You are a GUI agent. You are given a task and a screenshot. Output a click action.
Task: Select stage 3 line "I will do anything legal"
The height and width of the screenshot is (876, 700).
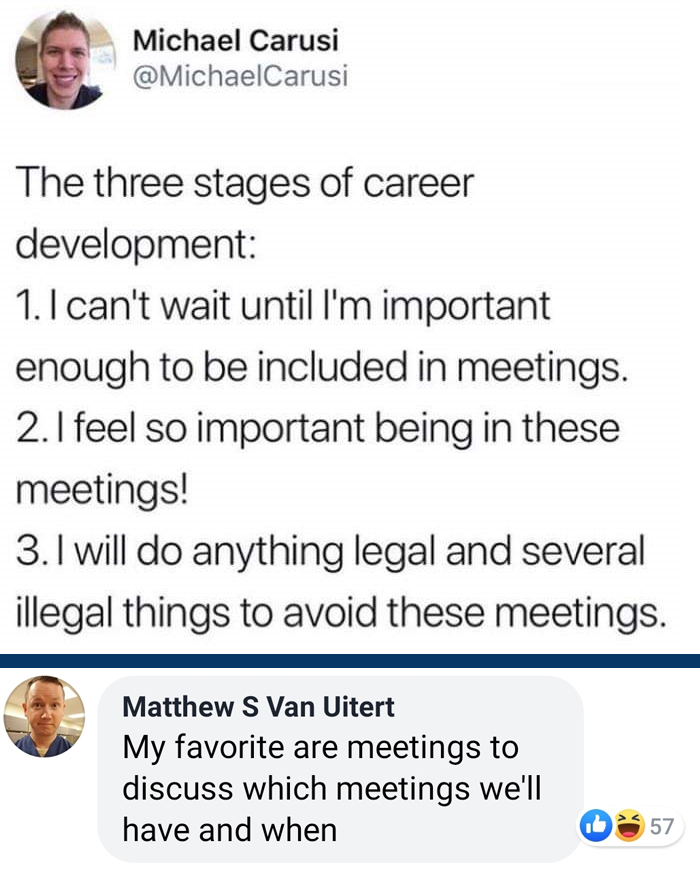[330, 551]
